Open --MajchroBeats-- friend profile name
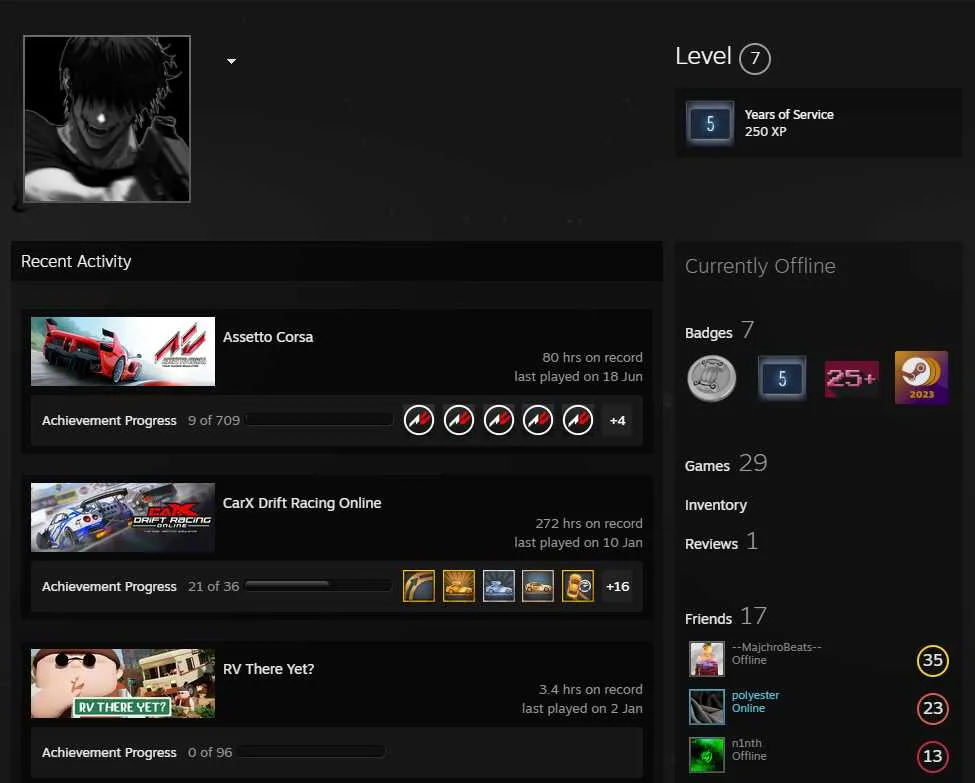 pos(777,647)
